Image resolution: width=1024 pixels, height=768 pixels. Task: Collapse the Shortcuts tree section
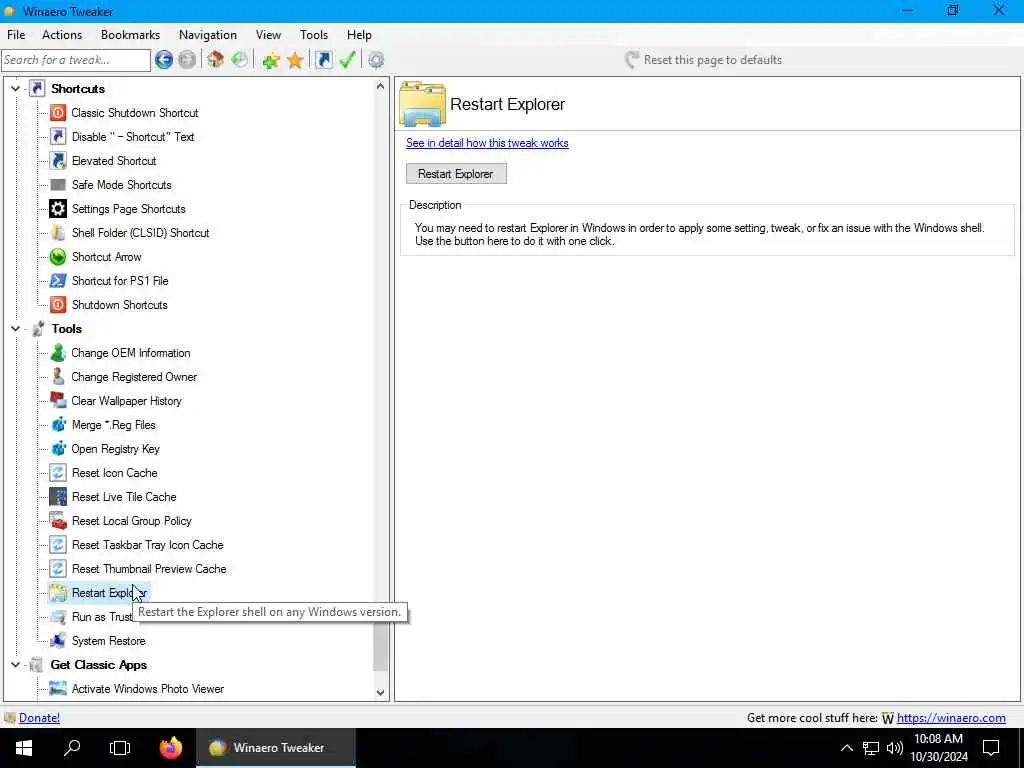point(16,89)
